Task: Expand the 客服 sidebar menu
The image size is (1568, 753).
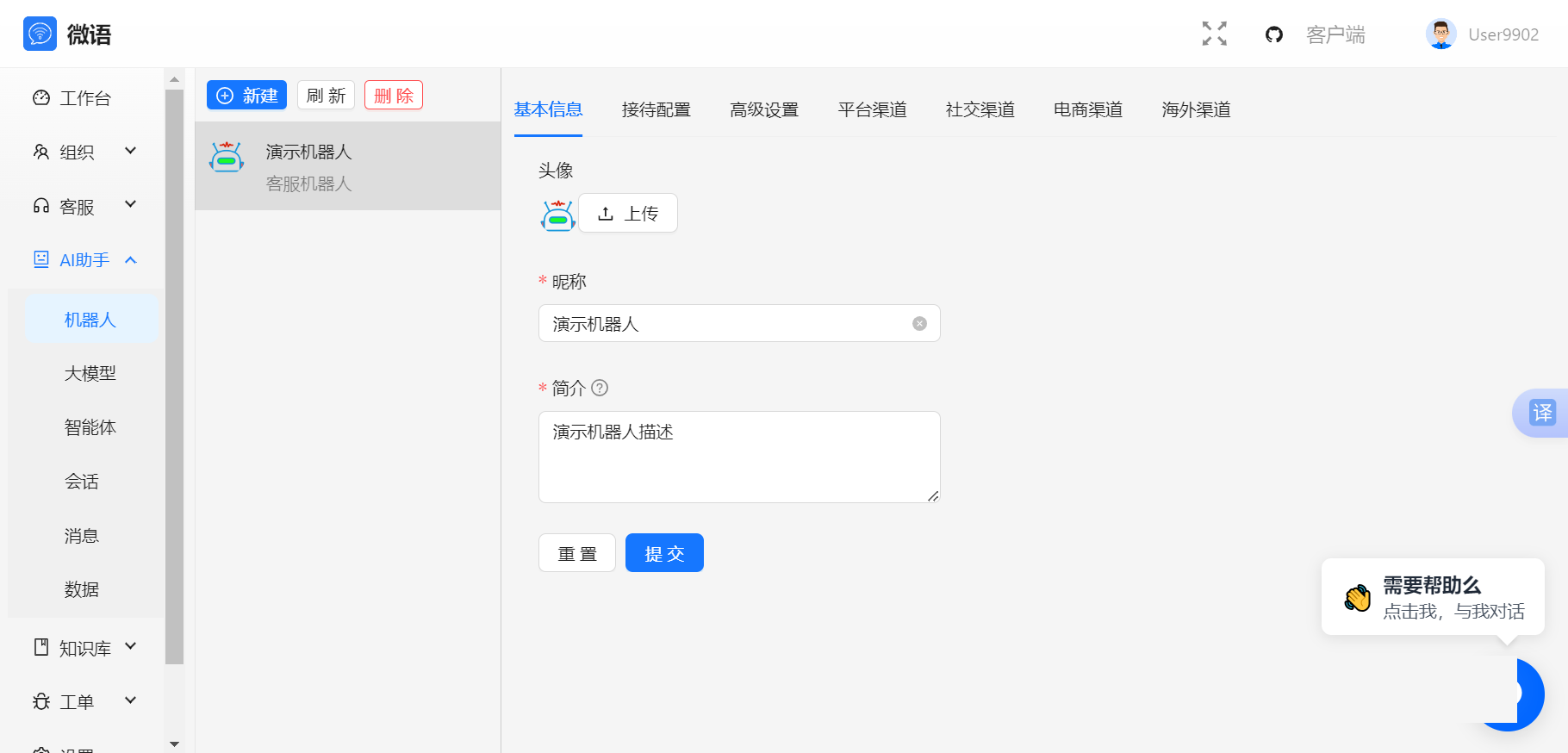Action: 84,206
